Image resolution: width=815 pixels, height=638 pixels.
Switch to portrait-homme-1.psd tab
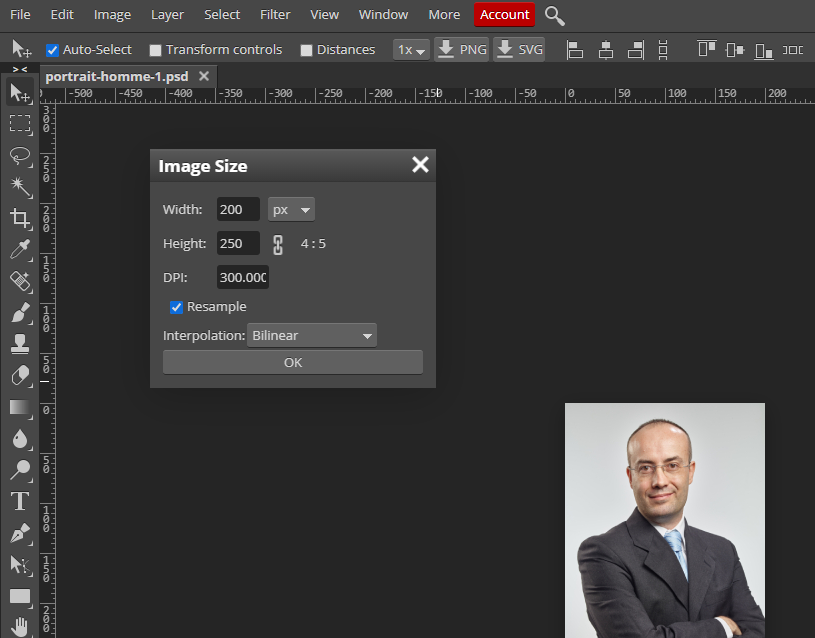pos(116,76)
